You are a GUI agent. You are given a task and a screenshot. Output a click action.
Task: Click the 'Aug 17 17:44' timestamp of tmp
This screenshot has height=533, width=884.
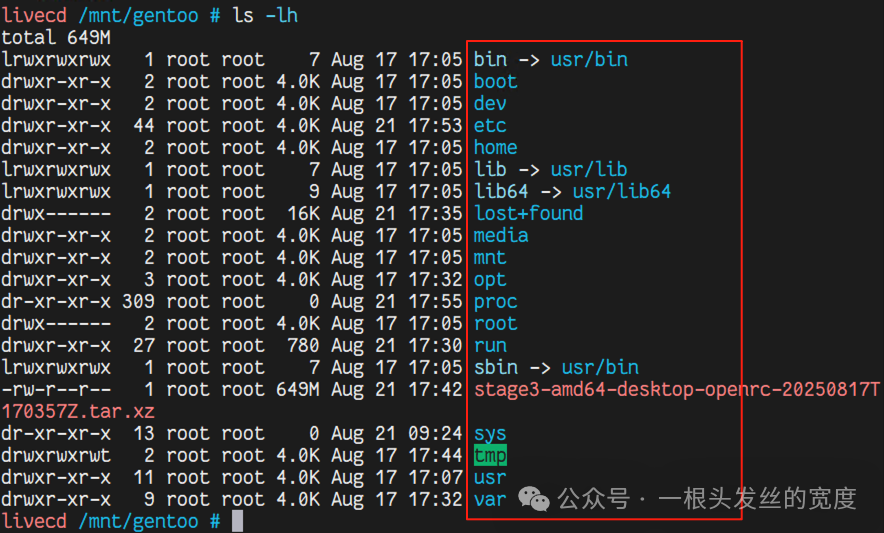tap(396, 456)
